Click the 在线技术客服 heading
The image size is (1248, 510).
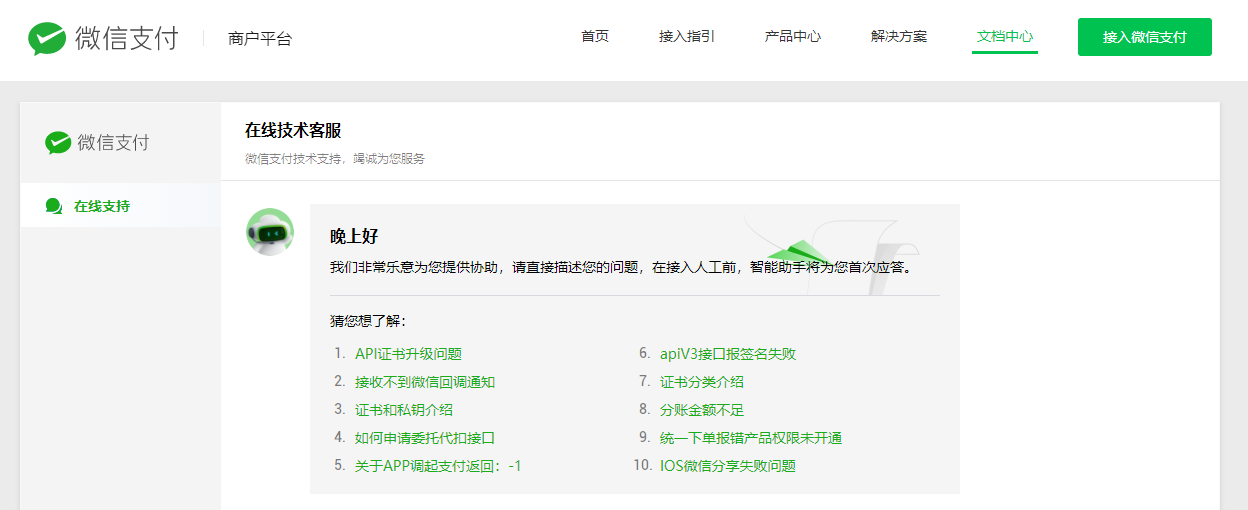(293, 131)
